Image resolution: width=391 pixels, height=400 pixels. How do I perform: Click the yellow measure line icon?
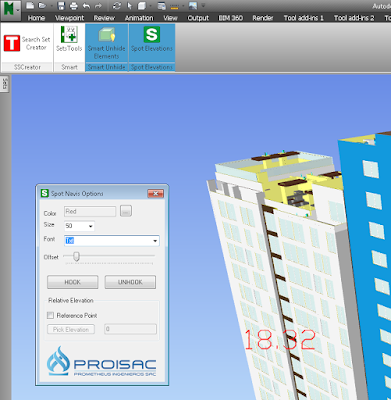point(174,6)
